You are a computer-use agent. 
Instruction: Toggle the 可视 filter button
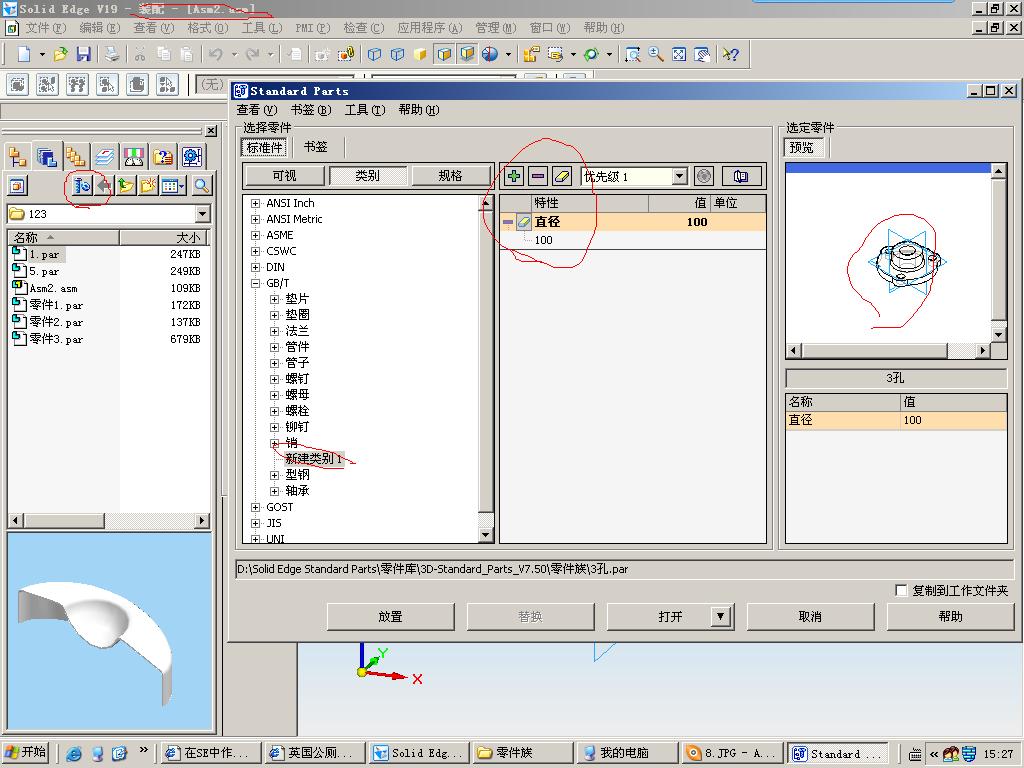[x=284, y=176]
